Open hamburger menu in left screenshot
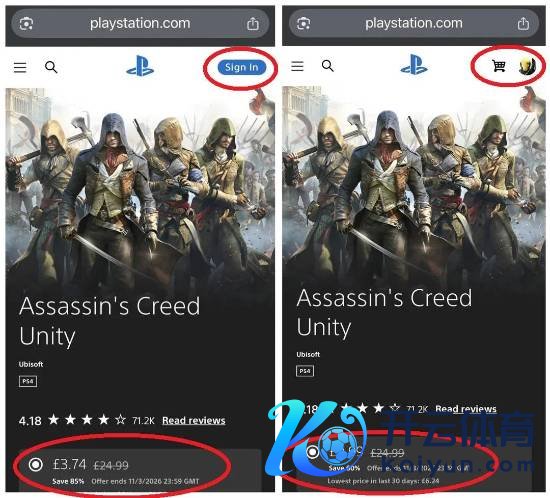Image resolution: width=550 pixels, height=498 pixels. pyautogui.click(x=20, y=67)
